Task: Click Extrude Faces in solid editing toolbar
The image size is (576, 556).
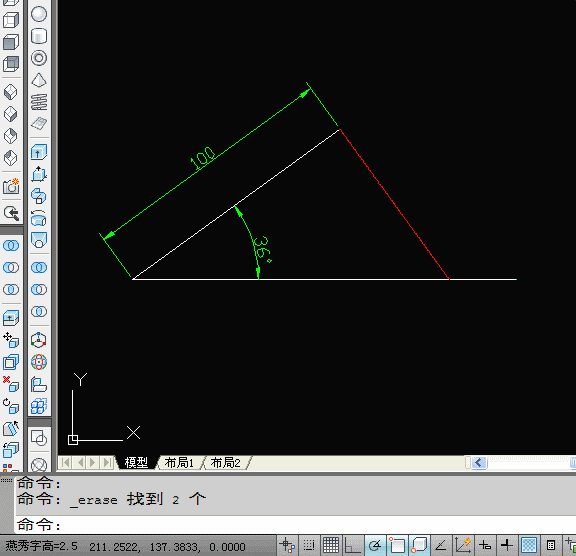Action: click(11, 318)
